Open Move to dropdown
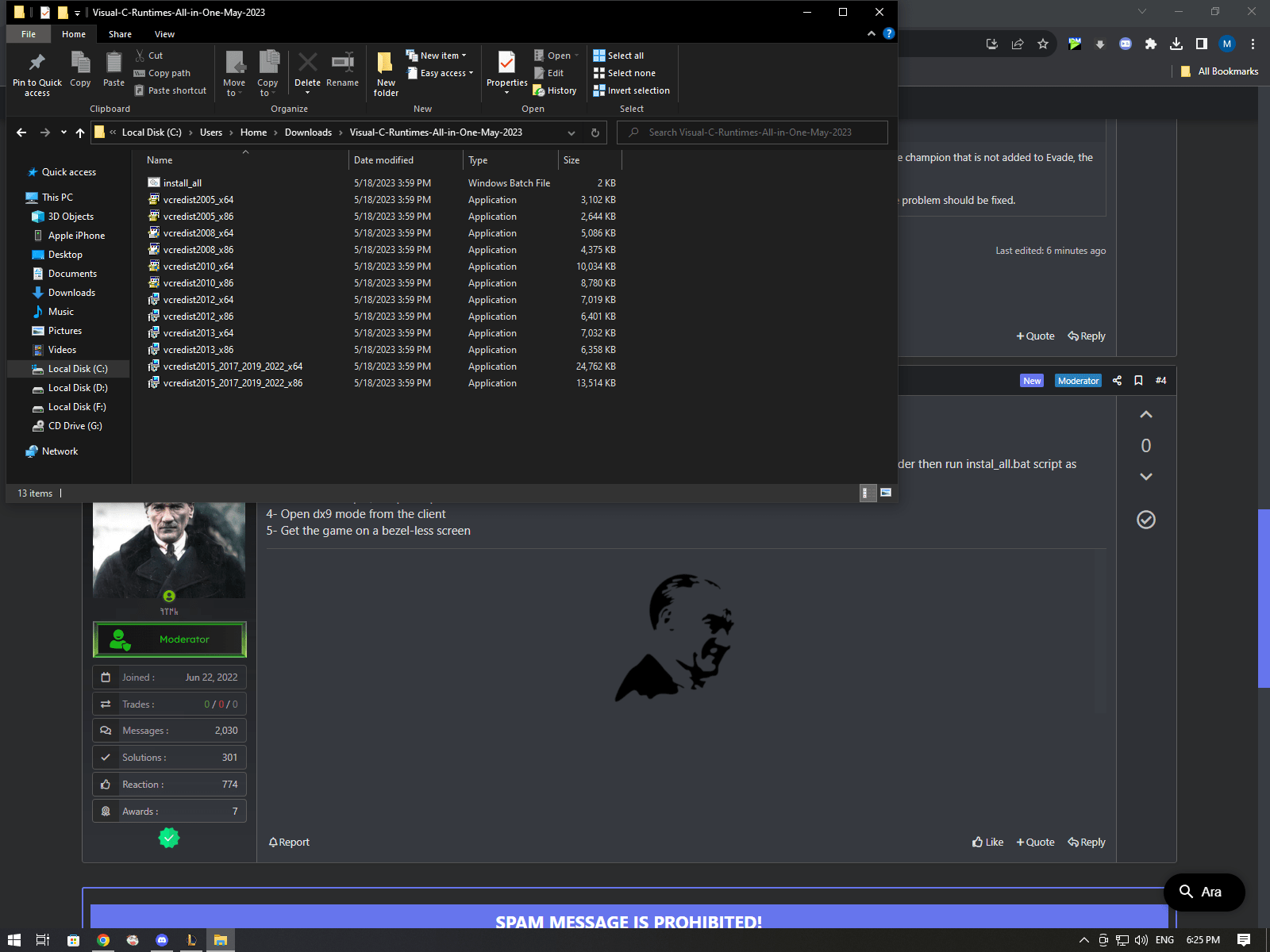Screen dimensions: 1270x952 click(x=234, y=73)
